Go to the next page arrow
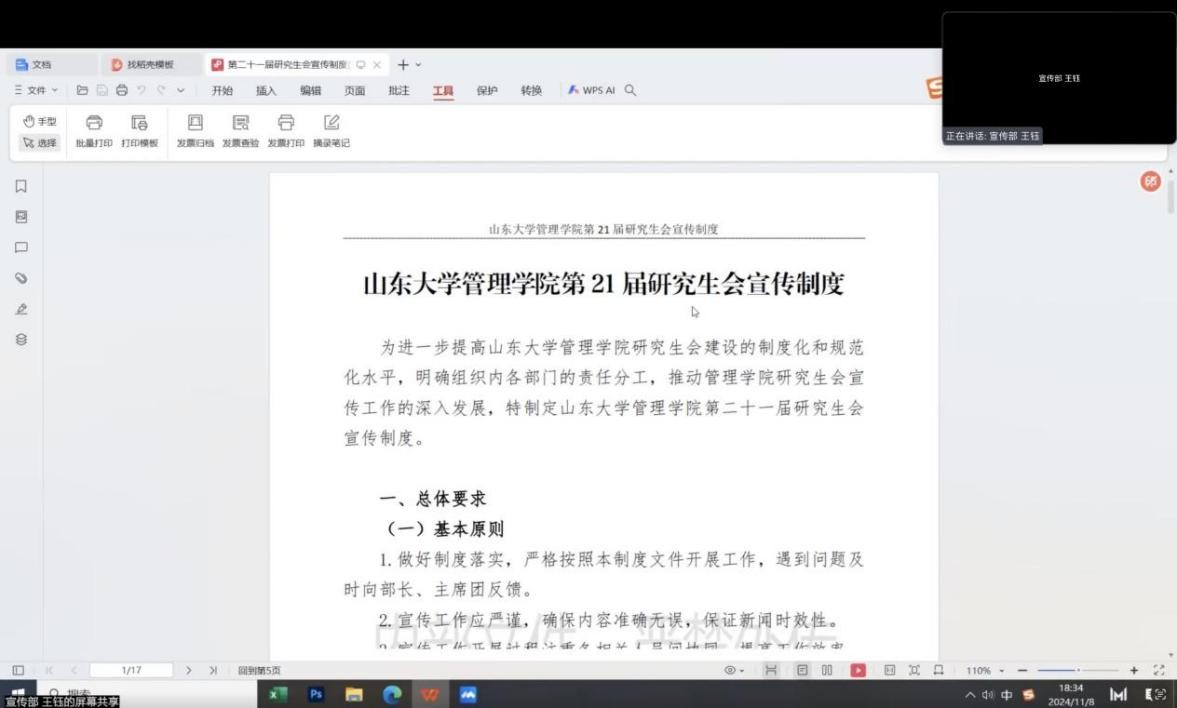 tap(188, 670)
